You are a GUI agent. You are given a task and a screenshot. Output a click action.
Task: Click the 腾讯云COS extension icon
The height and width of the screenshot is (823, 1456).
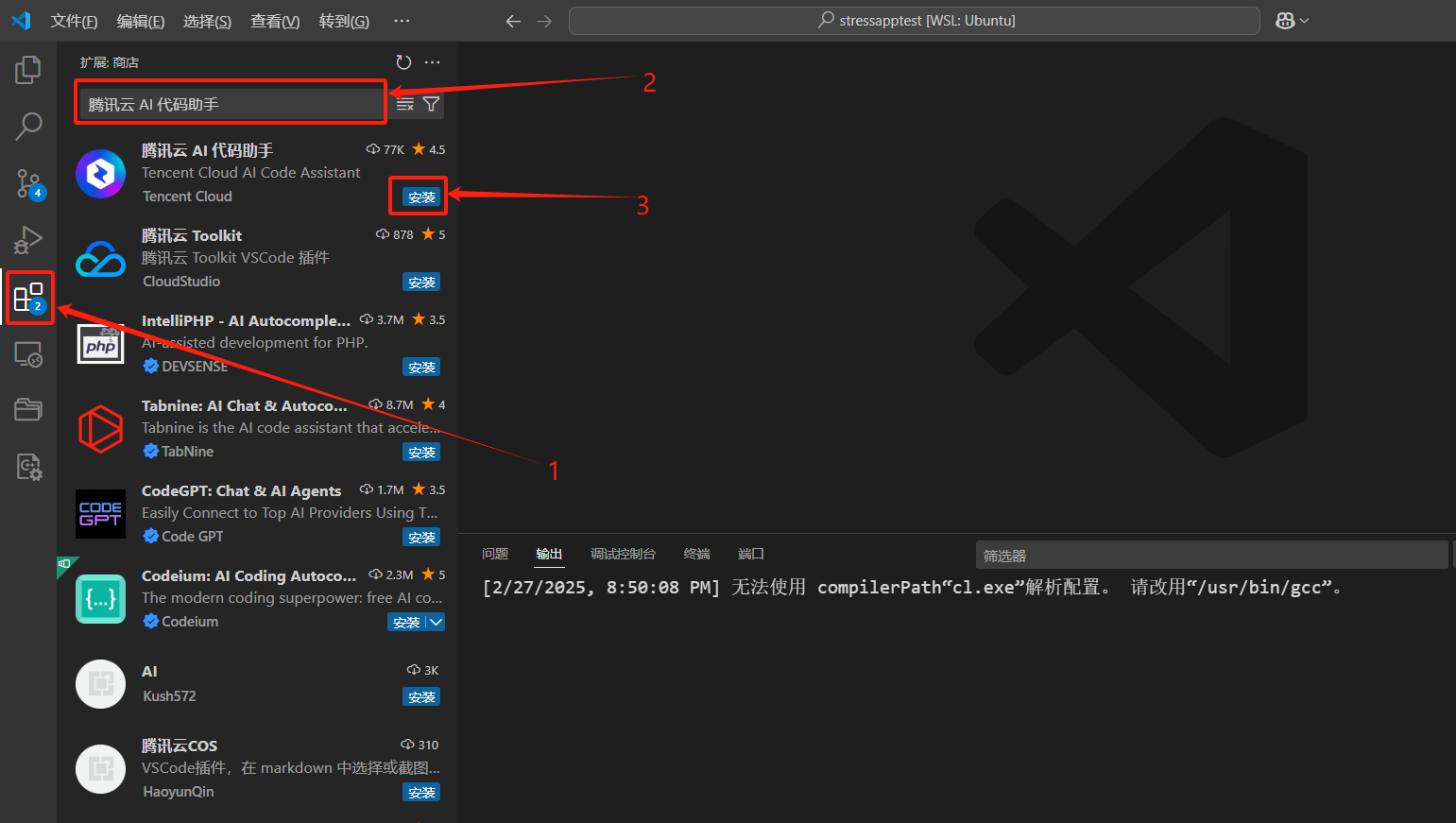tap(101, 769)
